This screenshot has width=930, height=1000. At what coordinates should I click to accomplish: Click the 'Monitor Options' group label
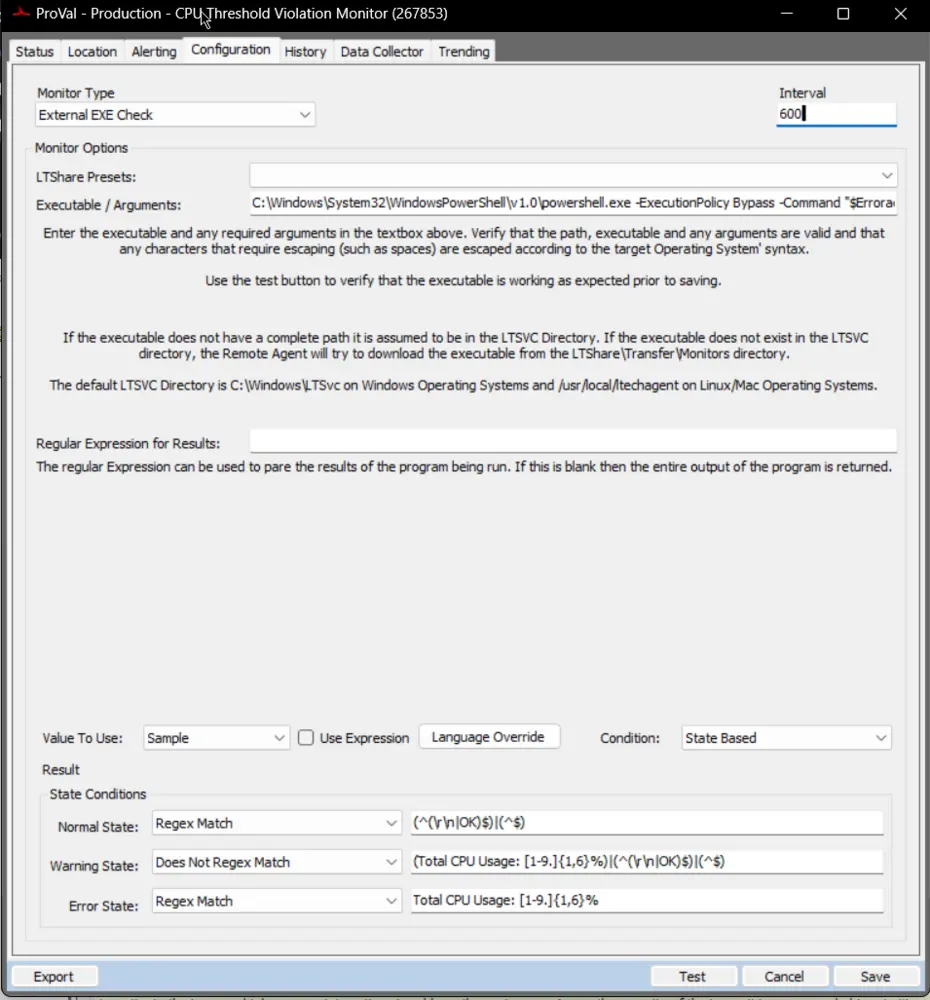[x=81, y=148]
